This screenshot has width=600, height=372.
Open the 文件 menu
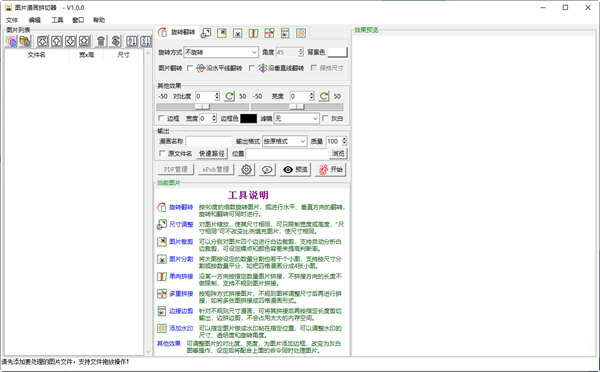pos(11,20)
